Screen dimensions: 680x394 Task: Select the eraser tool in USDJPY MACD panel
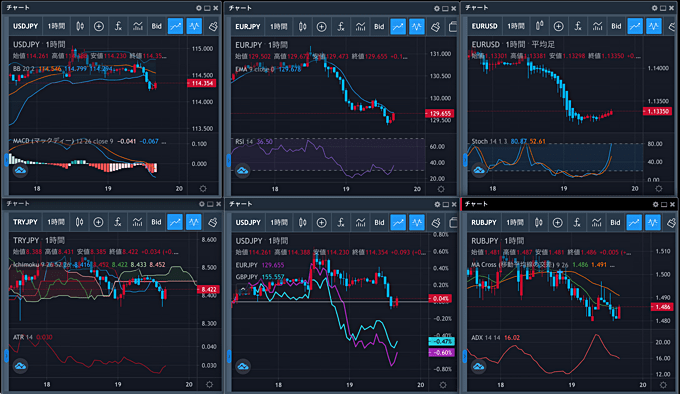pyautogui.click(x=212, y=26)
